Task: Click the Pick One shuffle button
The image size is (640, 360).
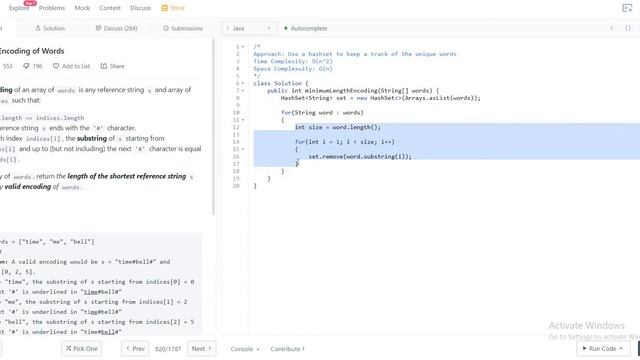Action: (82, 349)
